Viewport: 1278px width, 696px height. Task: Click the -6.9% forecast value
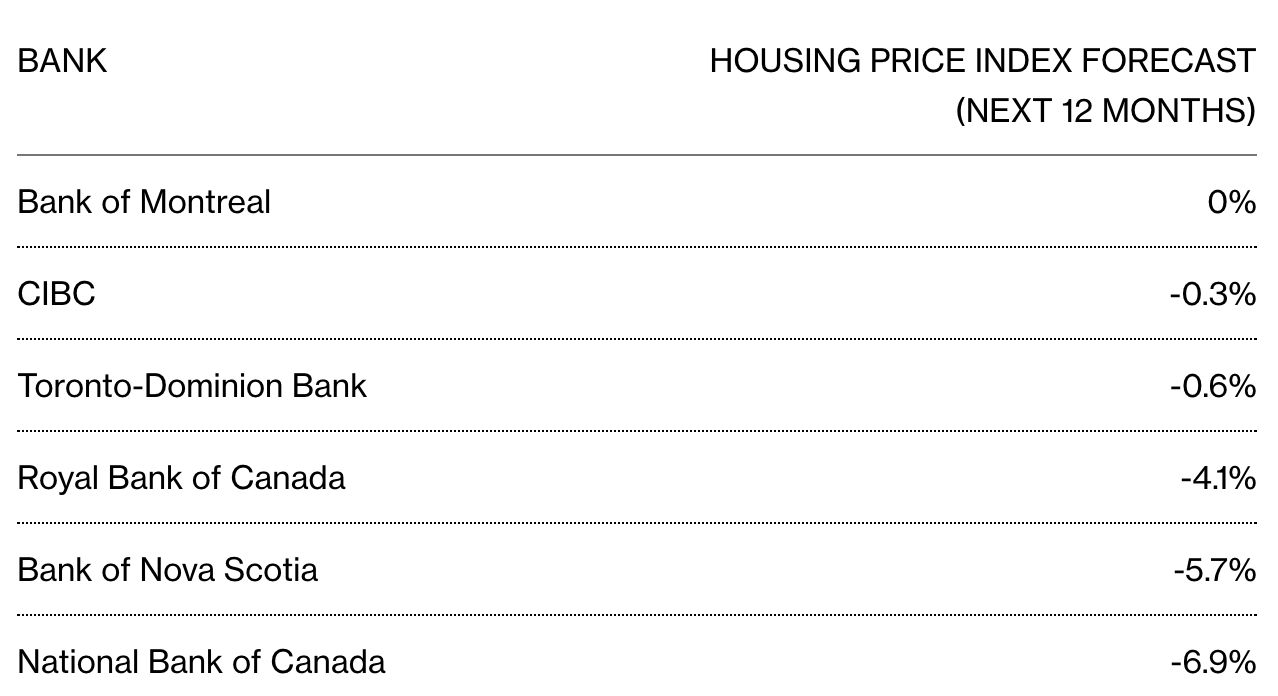(x=1212, y=662)
